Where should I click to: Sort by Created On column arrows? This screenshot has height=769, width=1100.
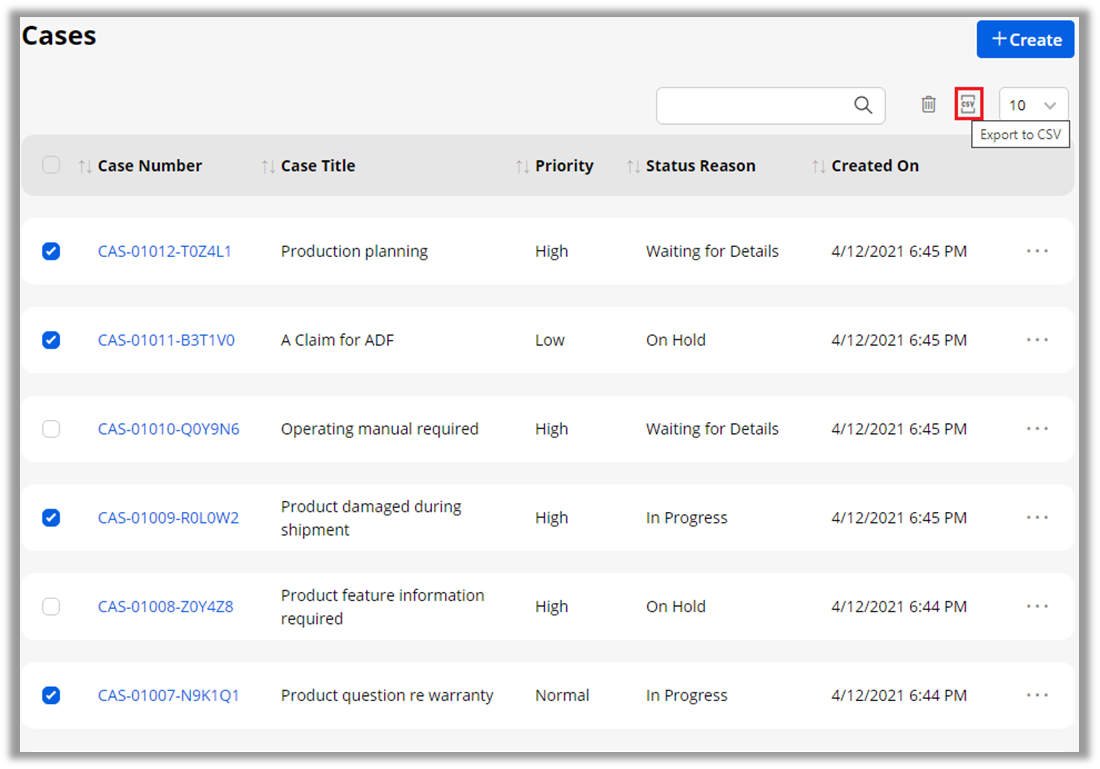pyautogui.click(x=819, y=166)
